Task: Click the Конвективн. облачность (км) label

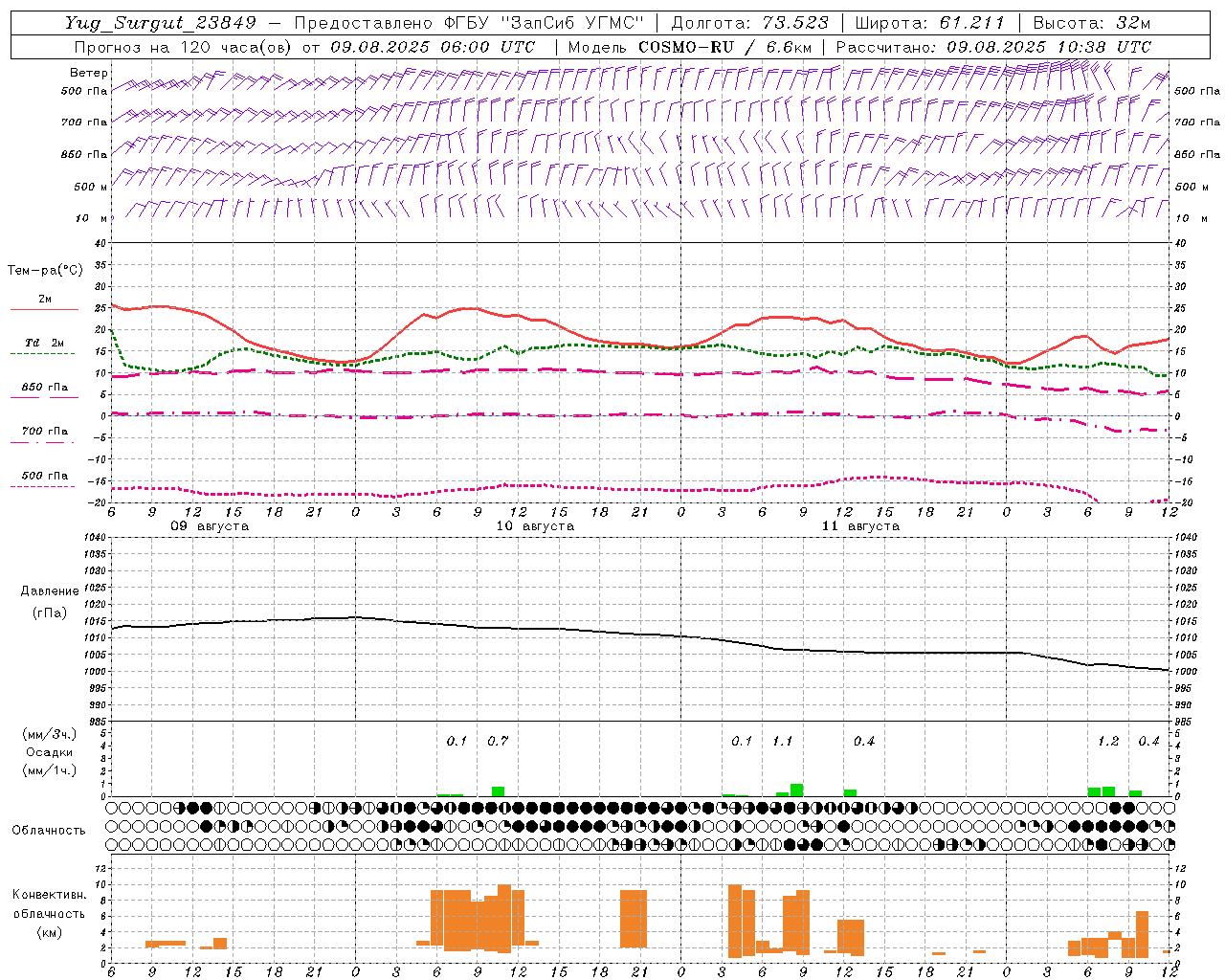Action: pyautogui.click(x=49, y=913)
